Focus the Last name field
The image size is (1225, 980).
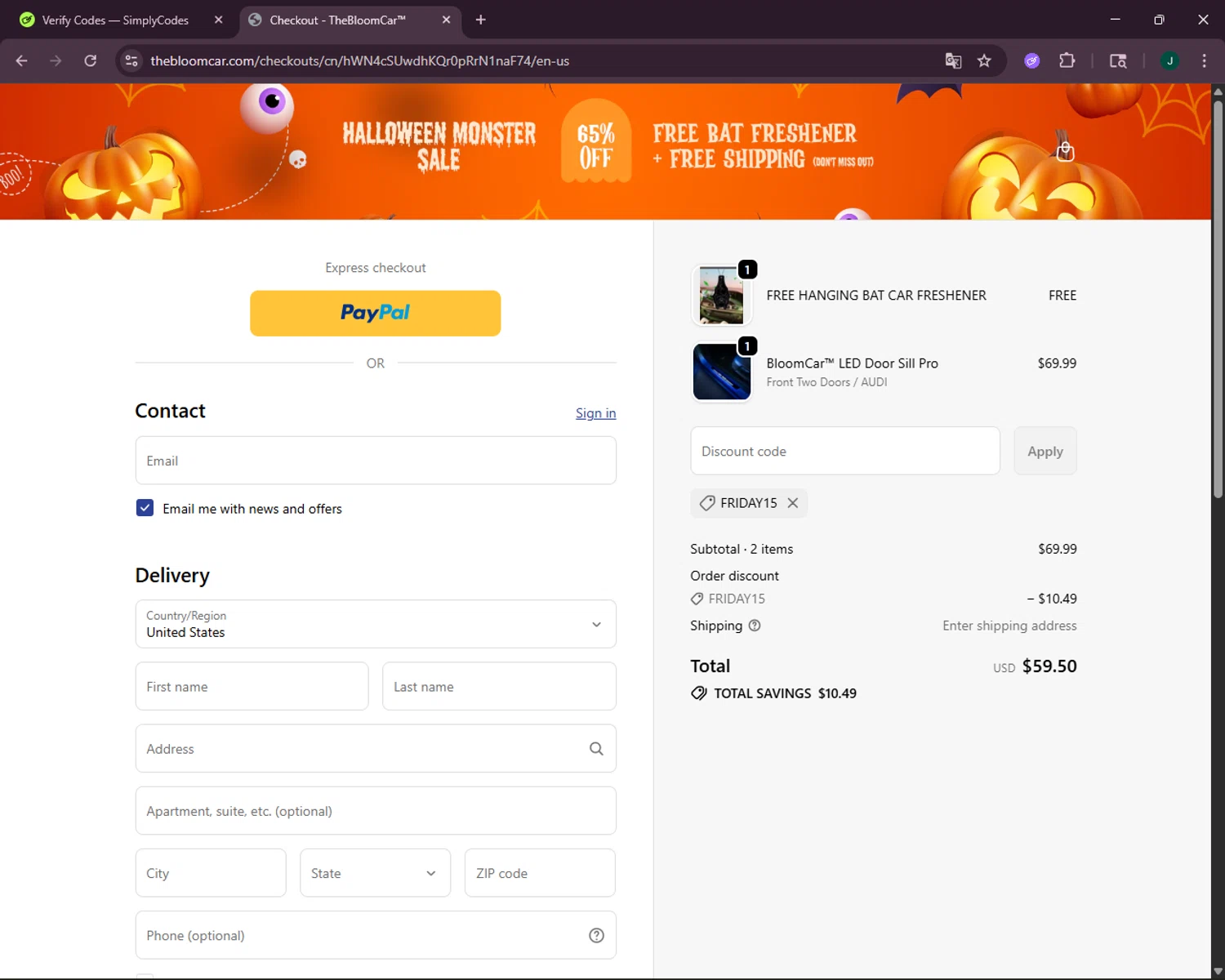(499, 687)
